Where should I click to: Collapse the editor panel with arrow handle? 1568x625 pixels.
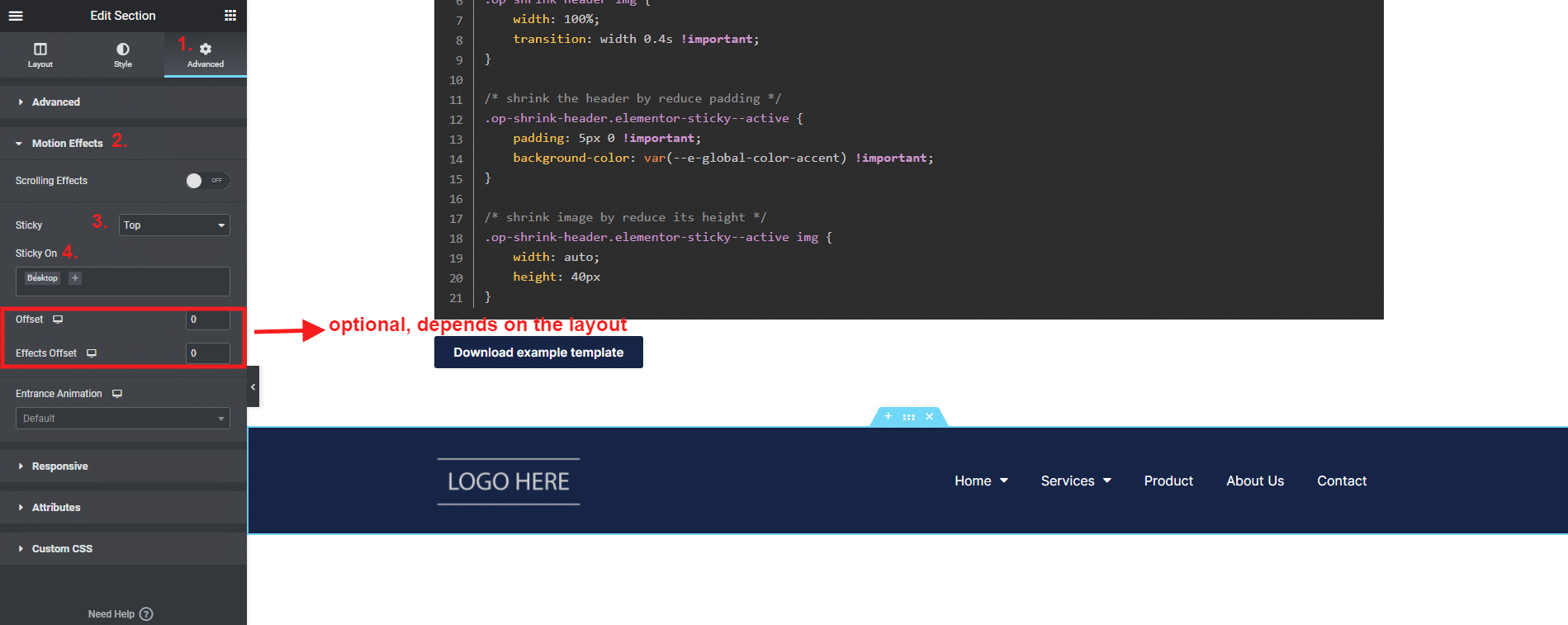pyautogui.click(x=253, y=386)
